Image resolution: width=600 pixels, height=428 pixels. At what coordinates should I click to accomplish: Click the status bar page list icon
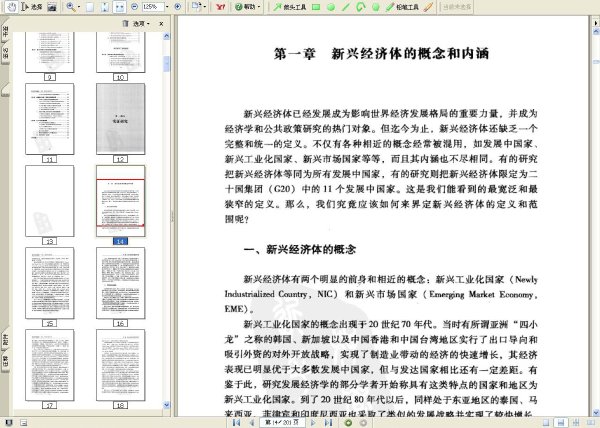(23, 423)
